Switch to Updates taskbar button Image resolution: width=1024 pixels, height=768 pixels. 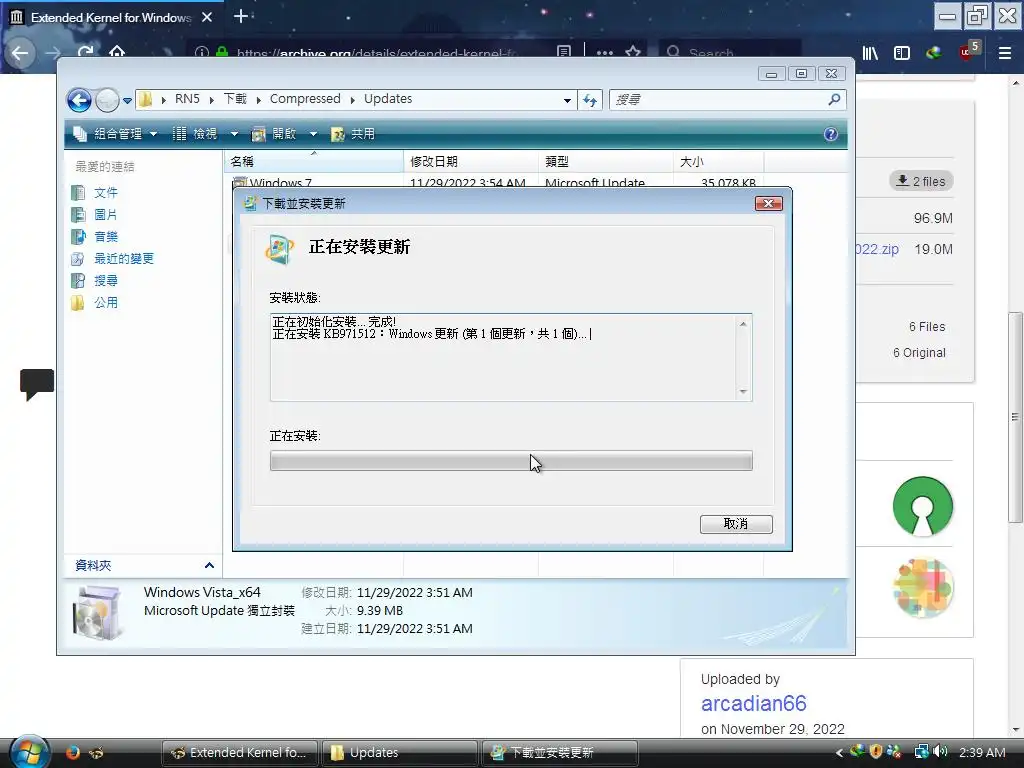pos(398,752)
